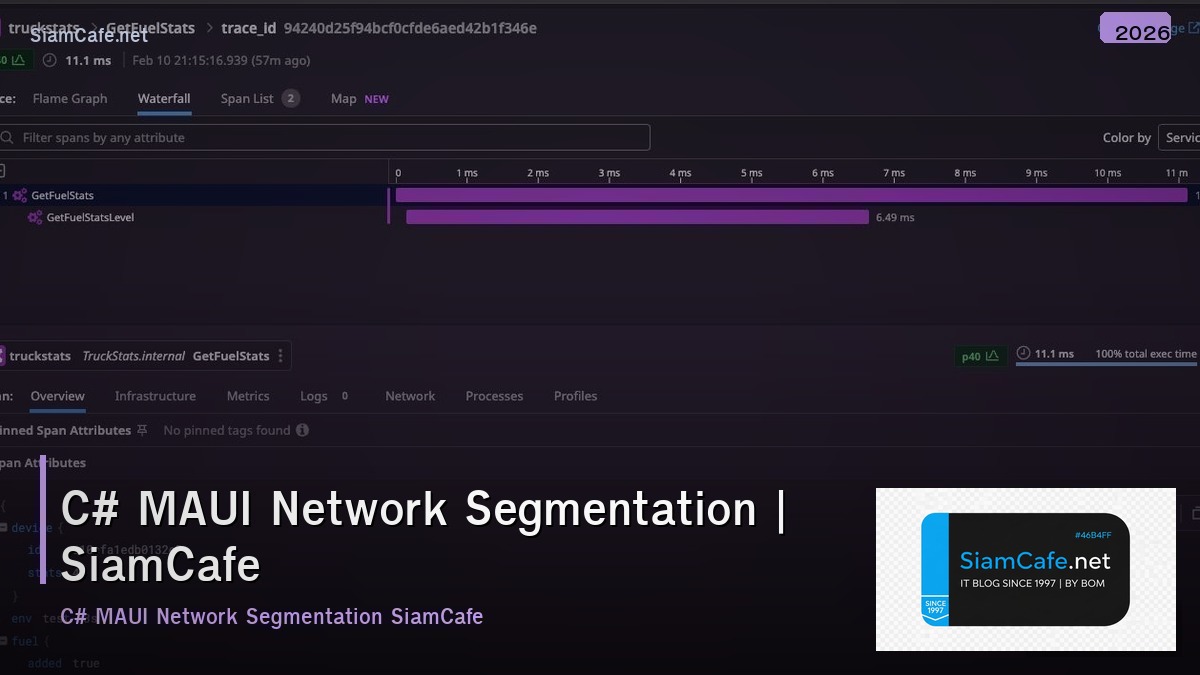
Task: Click the pin icon beside Pinned Span Attributes
Action: click(141, 430)
